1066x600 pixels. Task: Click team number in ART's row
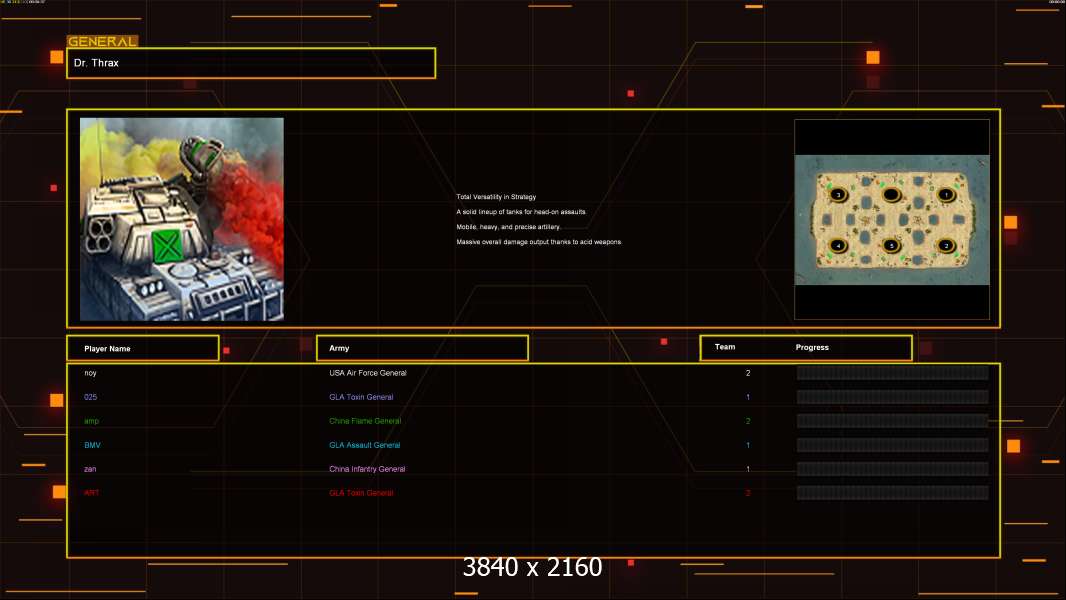[x=748, y=493]
